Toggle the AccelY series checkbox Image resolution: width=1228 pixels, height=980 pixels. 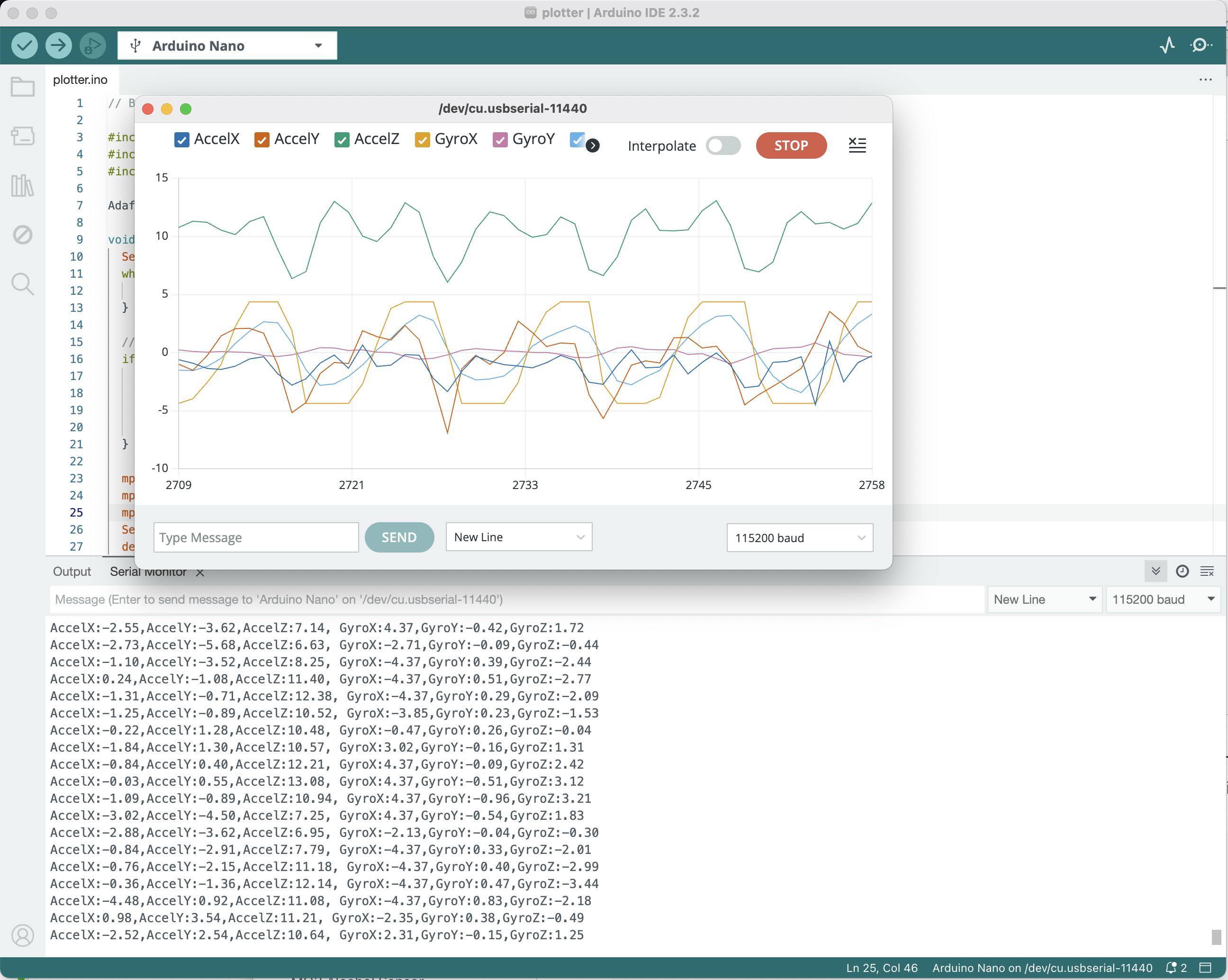point(262,140)
